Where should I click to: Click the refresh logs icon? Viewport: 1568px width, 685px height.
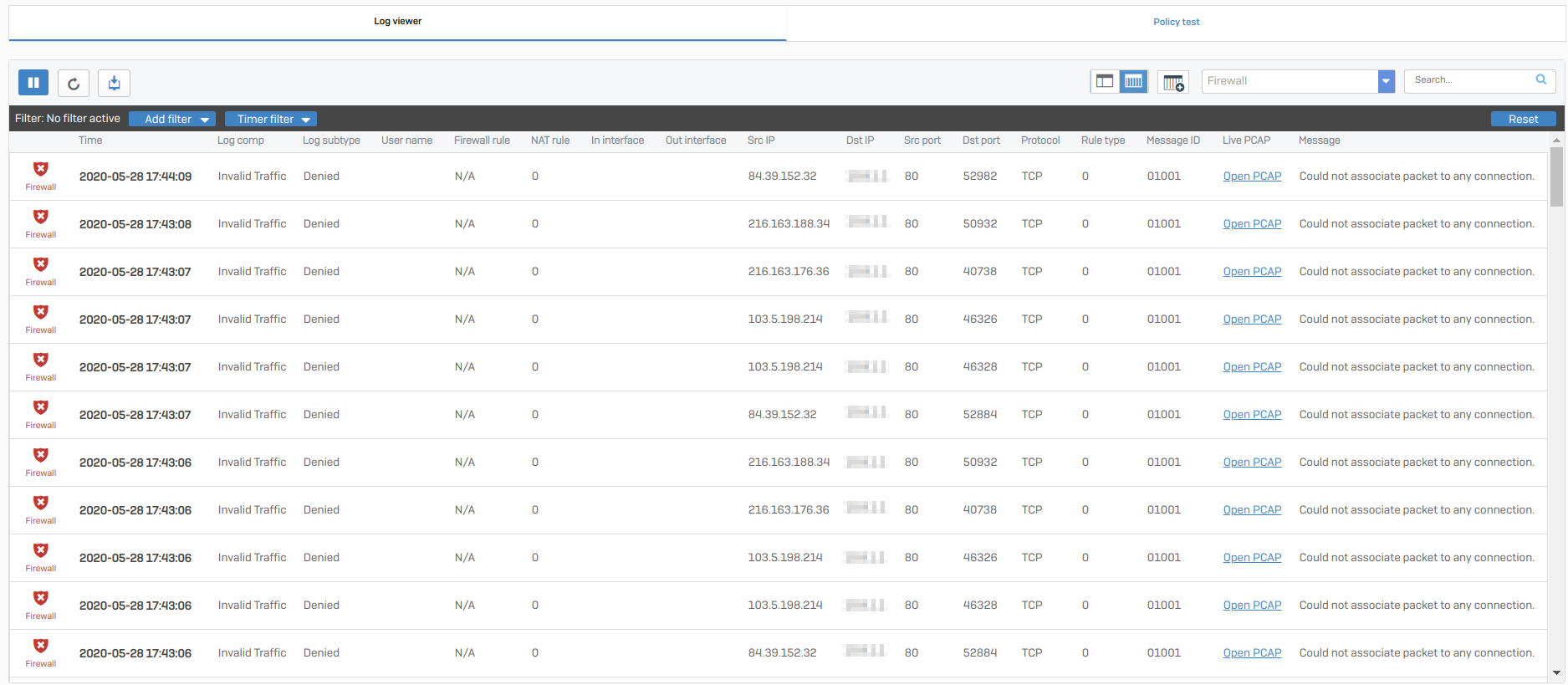74,83
